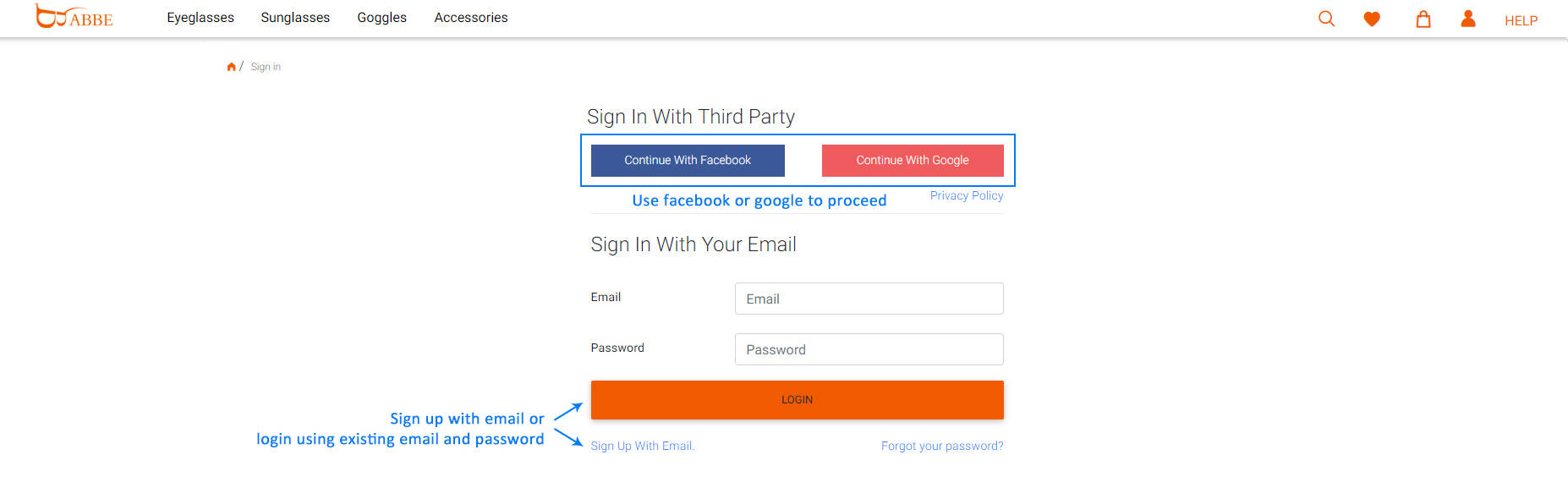
Task: Open the search magnifier icon
Action: click(1326, 19)
